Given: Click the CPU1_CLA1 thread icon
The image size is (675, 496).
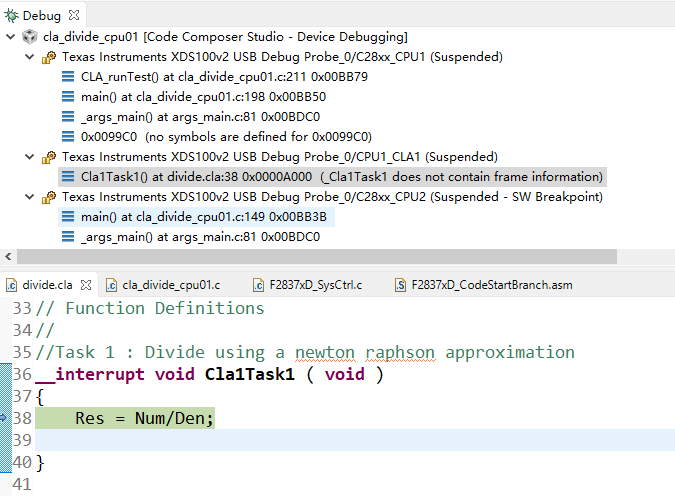Looking at the screenshot, I should 49,157.
